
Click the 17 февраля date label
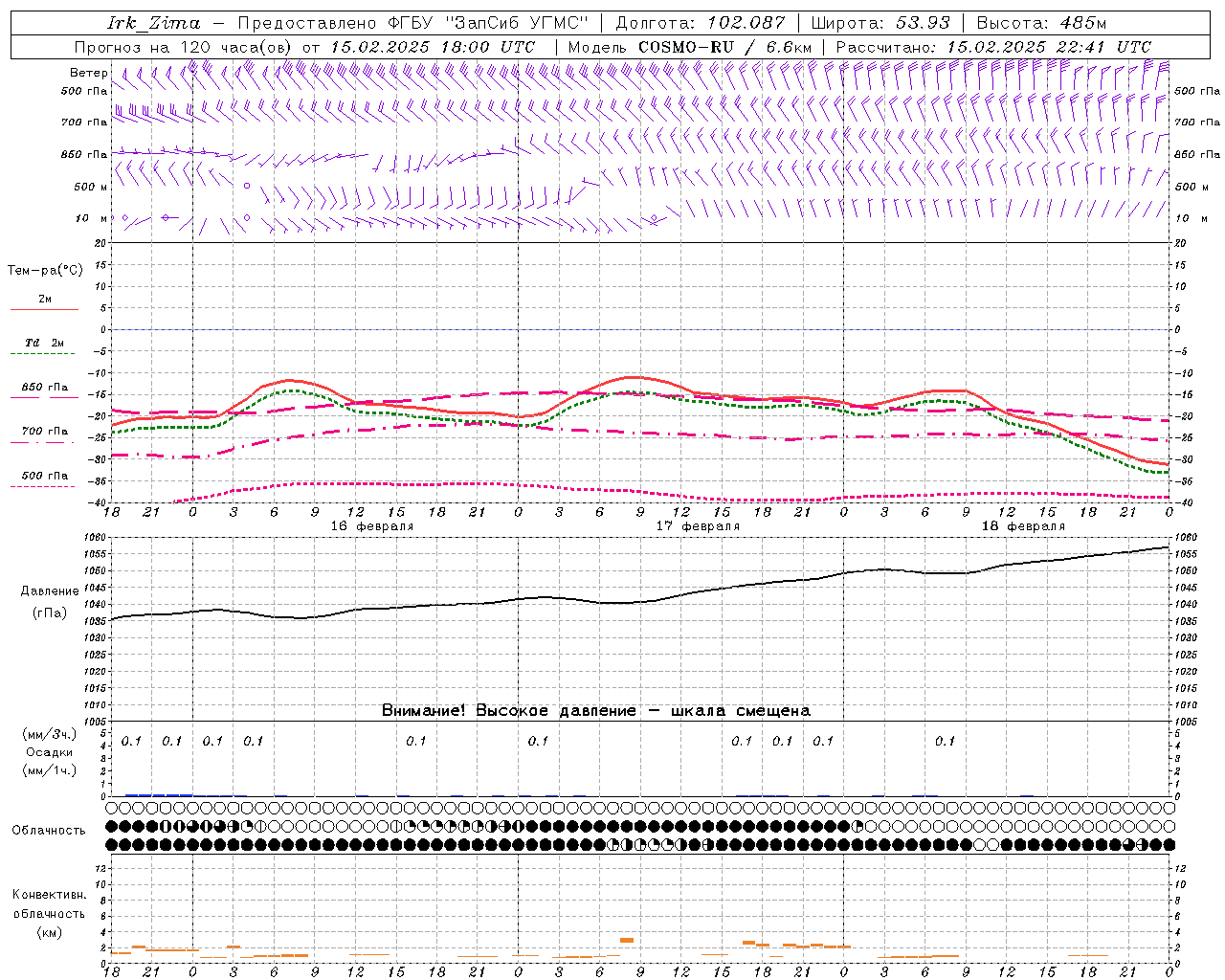click(698, 526)
